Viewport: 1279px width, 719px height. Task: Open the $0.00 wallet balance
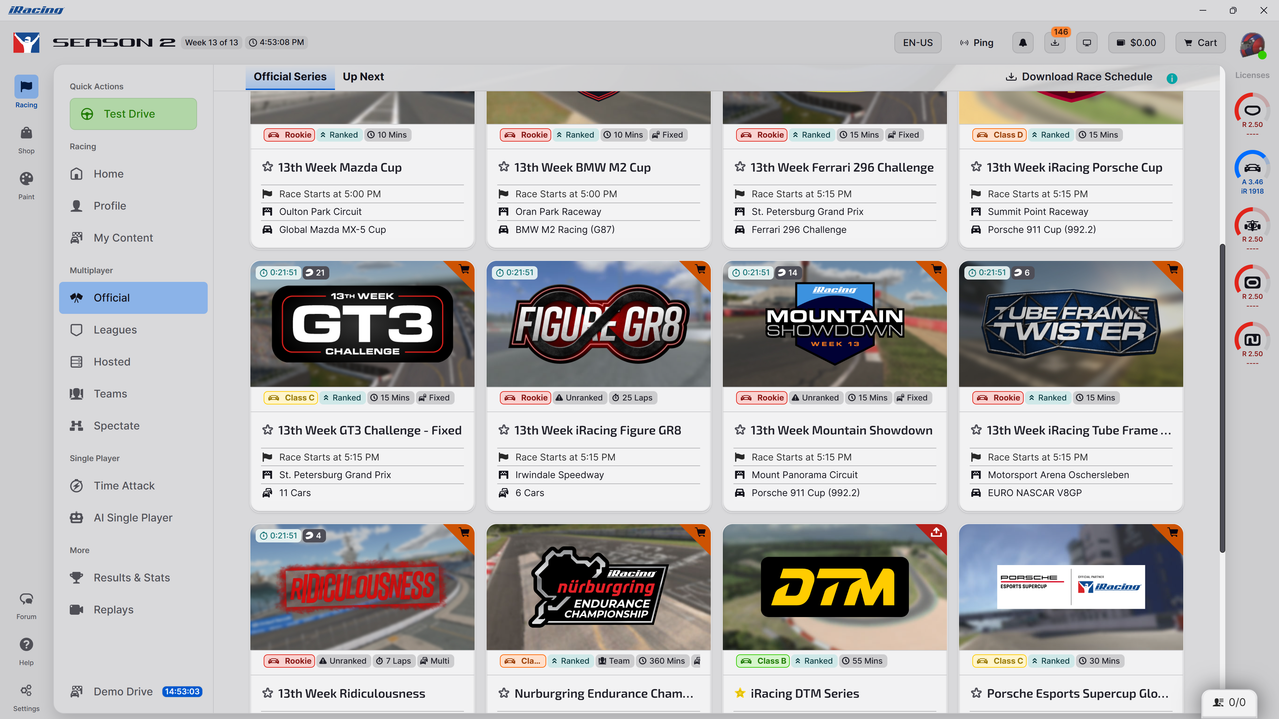[x=1136, y=43]
